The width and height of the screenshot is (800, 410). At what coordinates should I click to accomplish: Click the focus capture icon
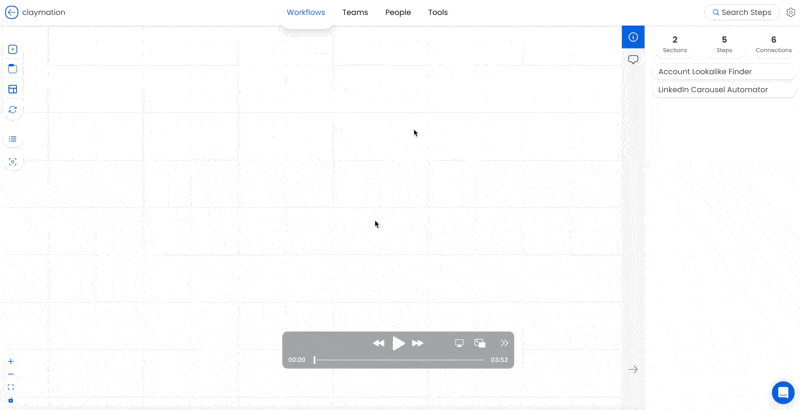[13, 162]
